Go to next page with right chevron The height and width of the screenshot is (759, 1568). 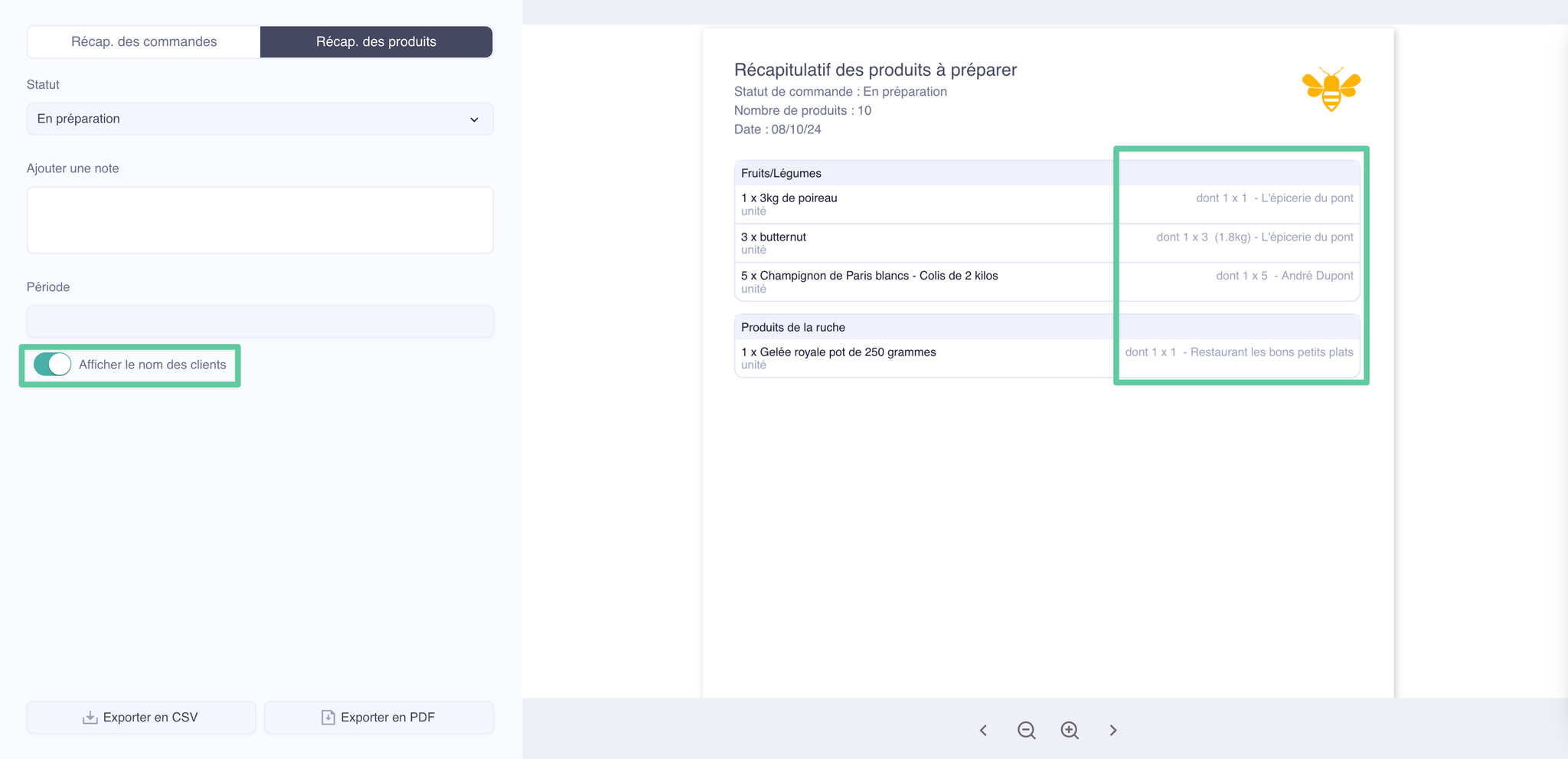[1113, 731]
